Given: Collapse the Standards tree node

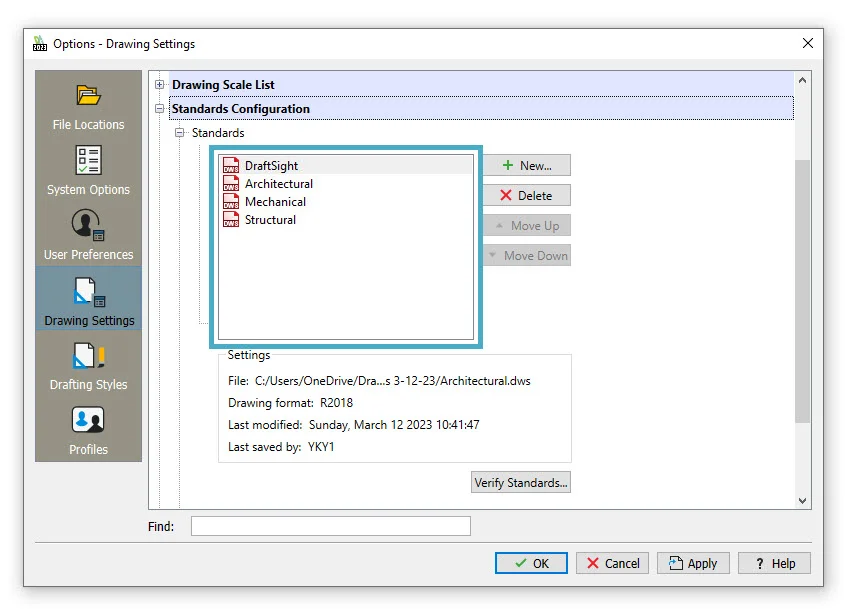Looking at the screenshot, I should coord(180,133).
